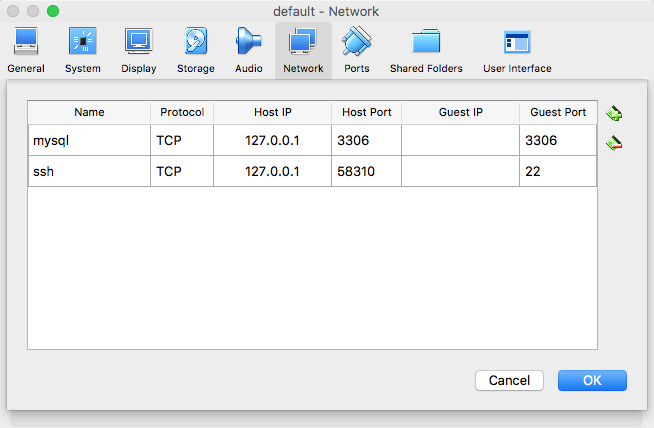Select the mysql rule name cell
654x428 pixels.
(x=89, y=141)
